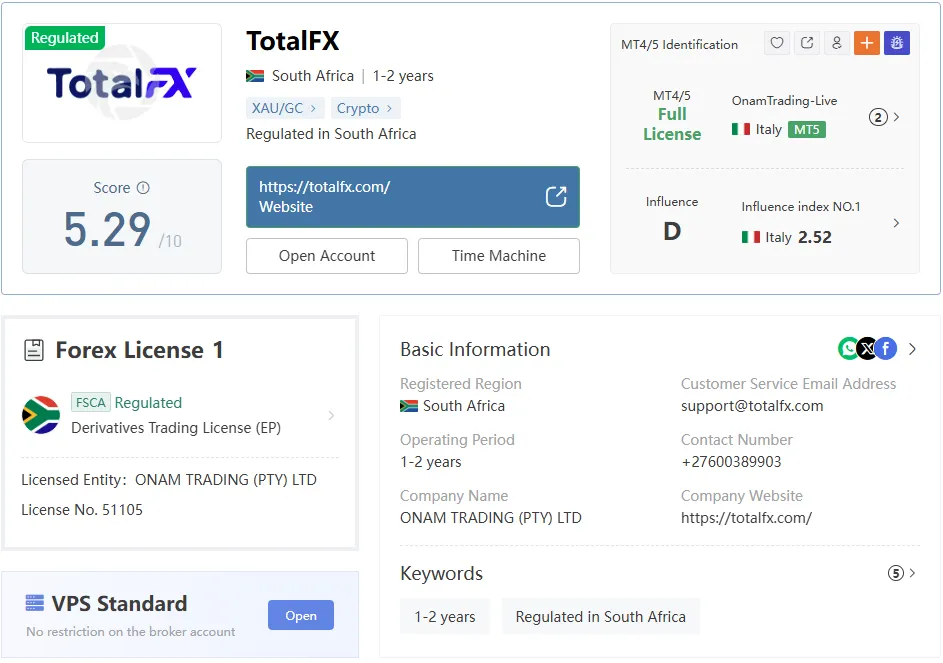The image size is (943, 663).
Task: Click the WhatsApp social icon
Action: (848, 348)
